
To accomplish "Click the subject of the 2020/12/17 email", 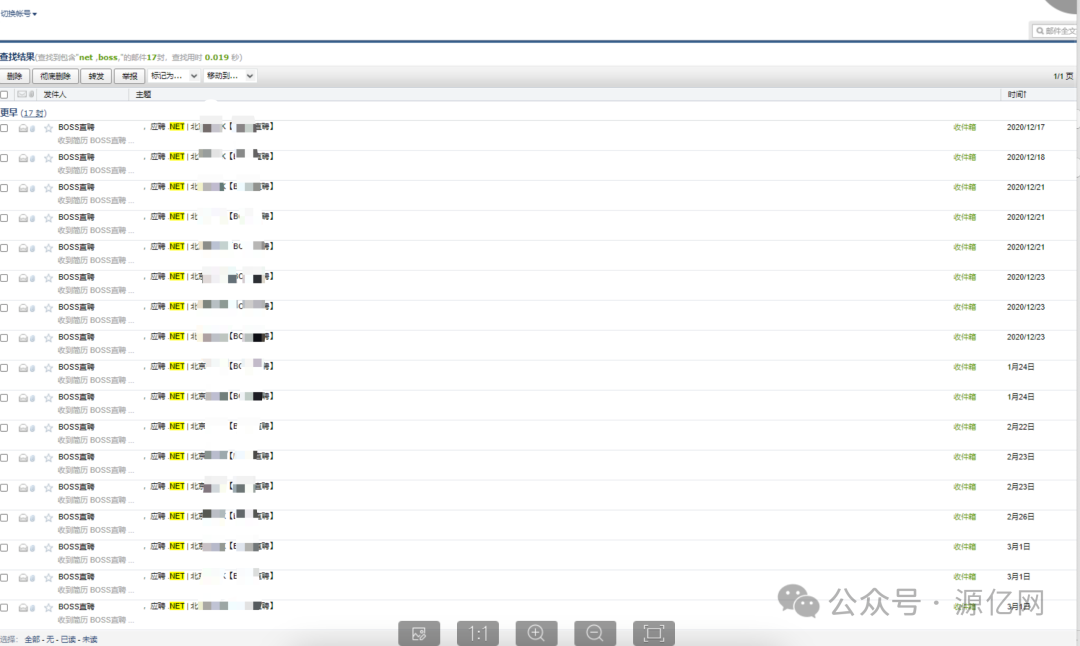I will point(211,127).
